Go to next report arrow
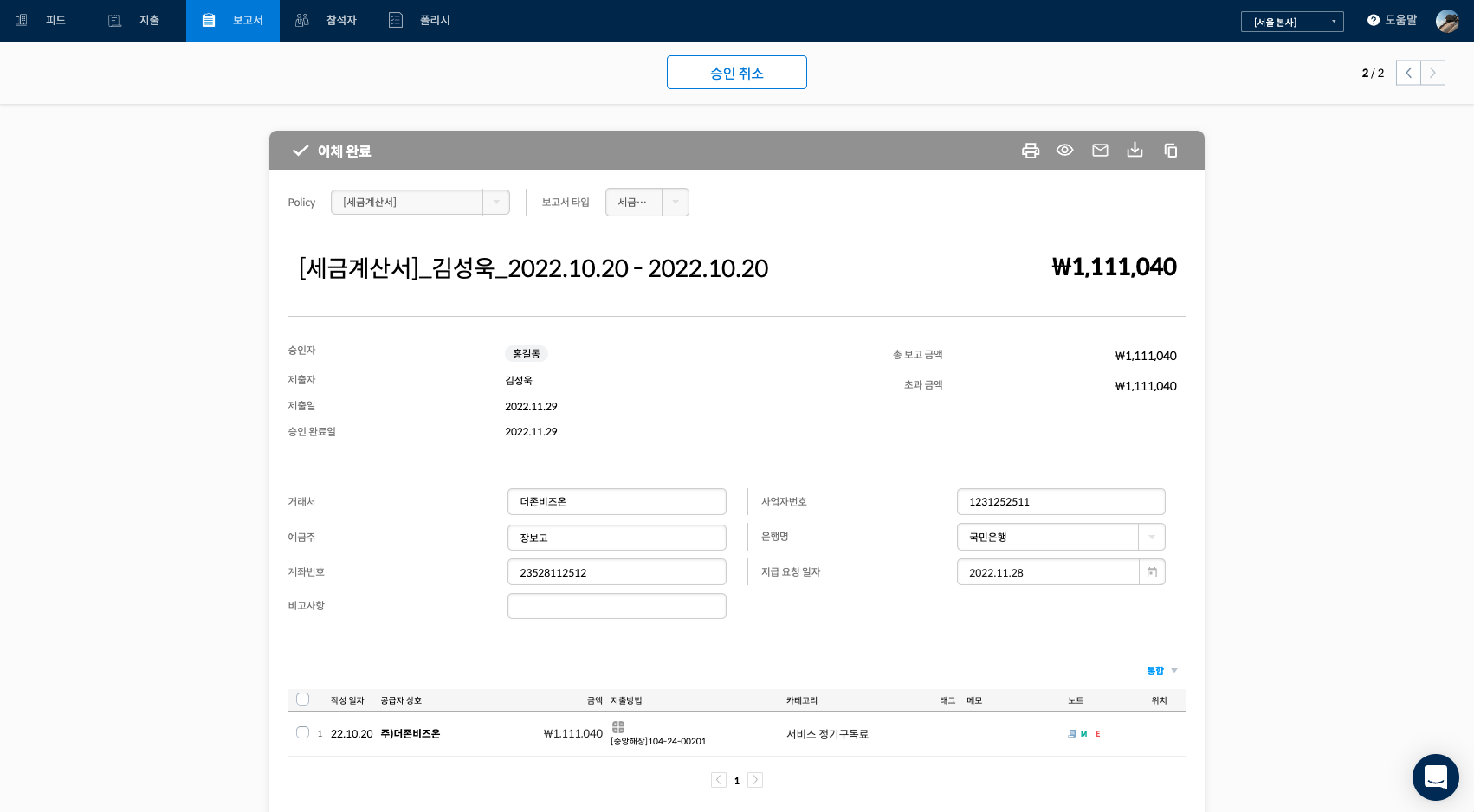 pyautogui.click(x=1432, y=73)
